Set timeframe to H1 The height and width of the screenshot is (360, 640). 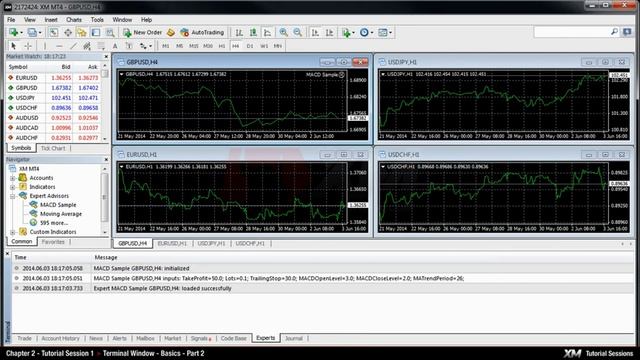222,46
